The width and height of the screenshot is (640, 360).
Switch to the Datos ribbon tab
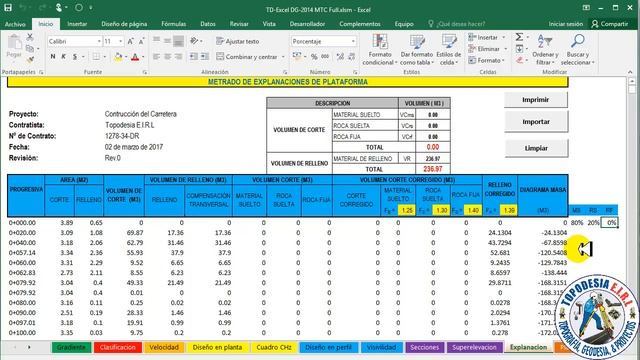click(208, 24)
